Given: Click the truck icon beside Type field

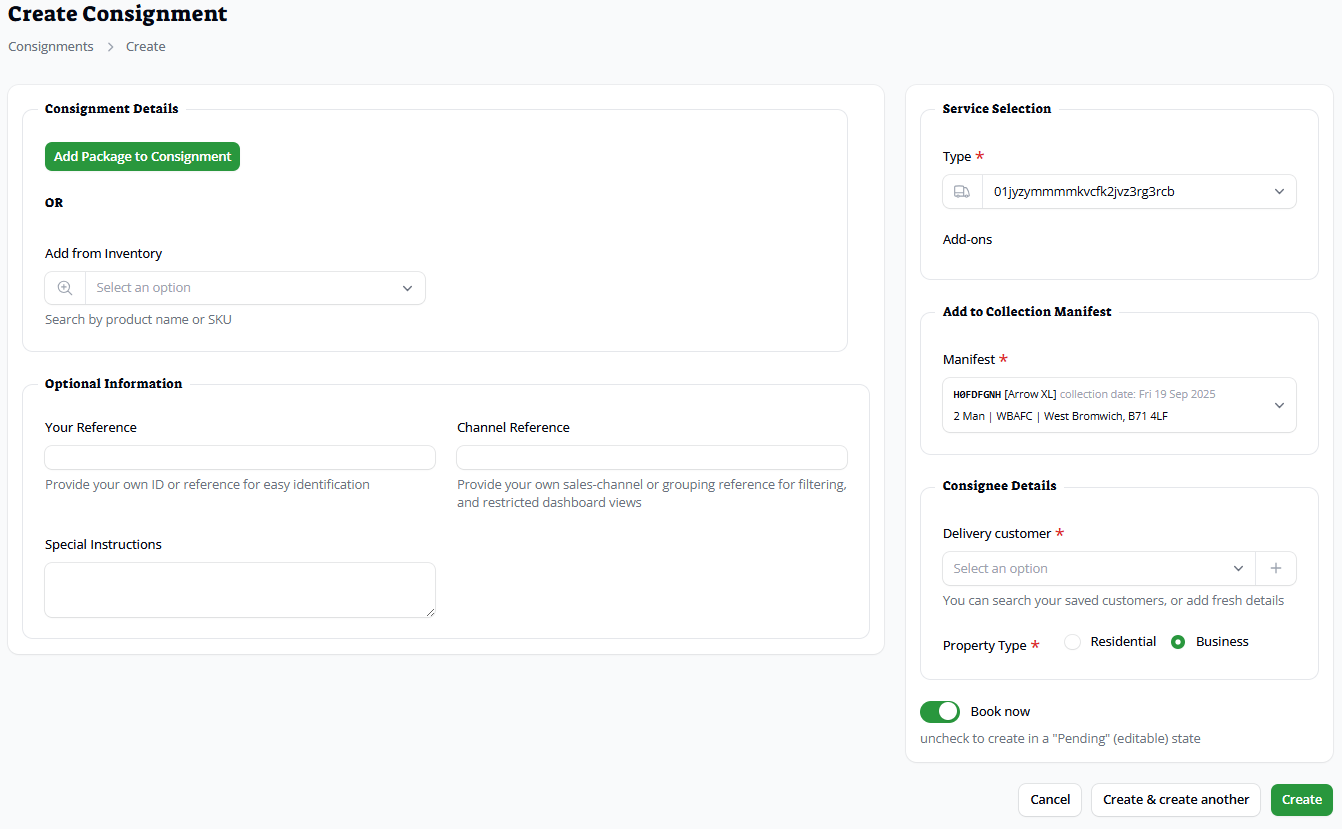Looking at the screenshot, I should click(962, 192).
